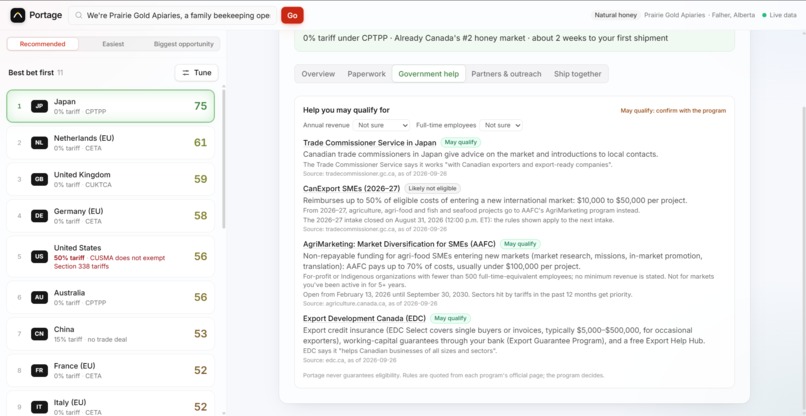This screenshot has width=806, height=416.
Task: Click May qualify badge beside AgriMarketing
Action: click(520, 244)
